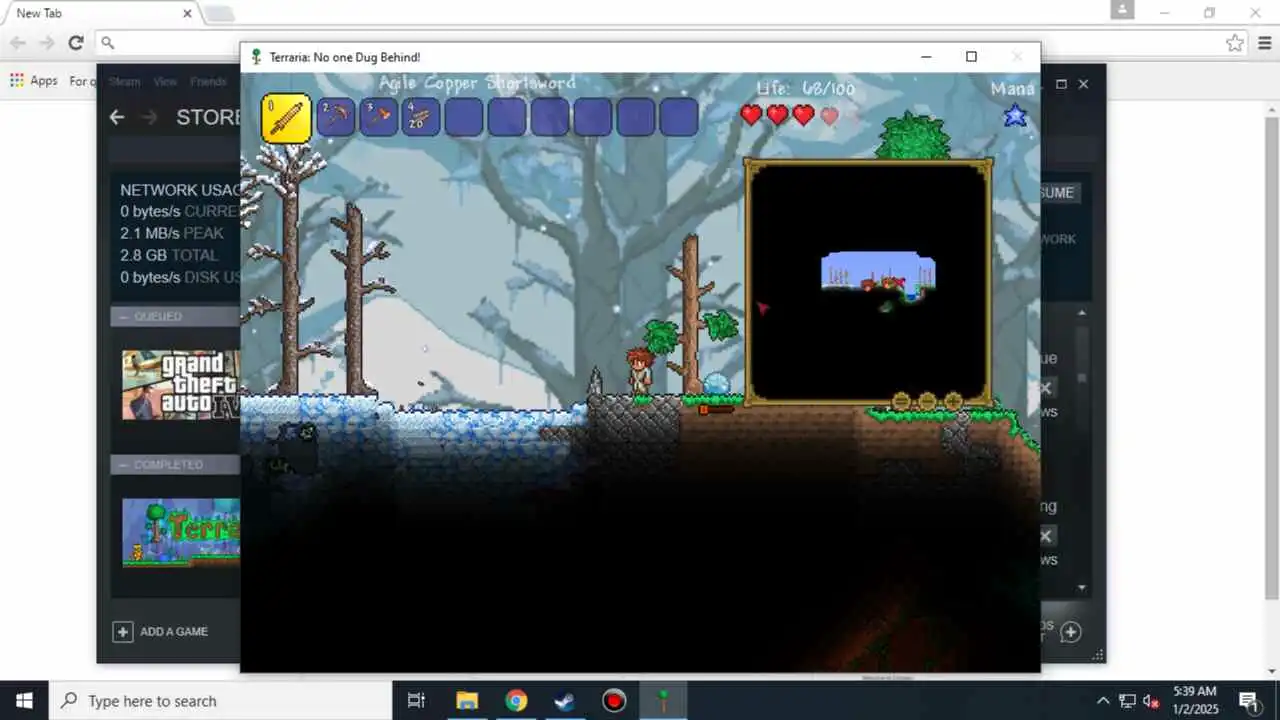This screenshot has width=1280, height=720.
Task: Click the taskbar search box
Action: [x=220, y=700]
